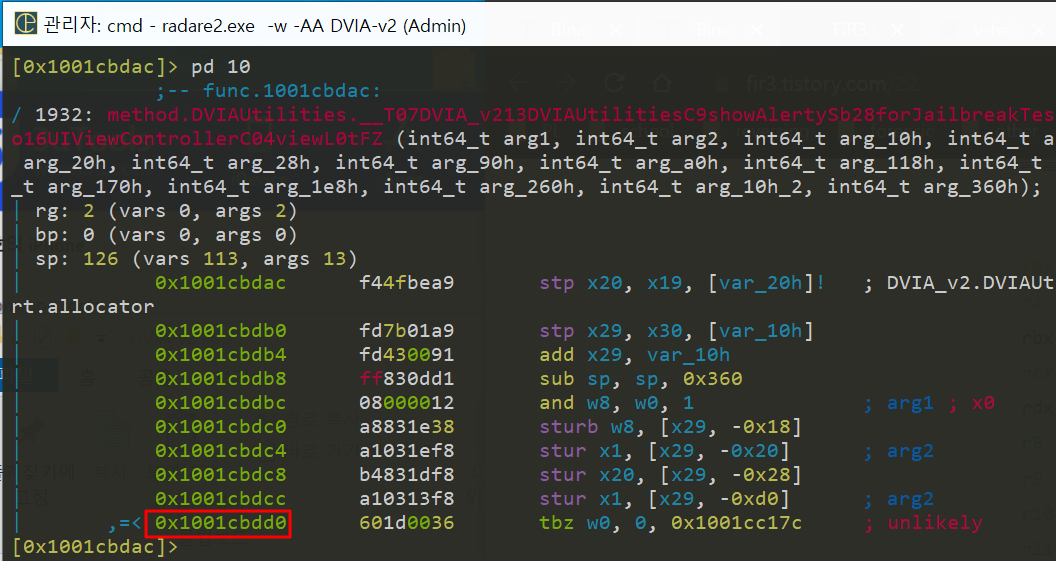Click the 'stp x20, x19, [var_20h]!' instruction
This screenshot has height=561, width=1056.
(x=682, y=283)
